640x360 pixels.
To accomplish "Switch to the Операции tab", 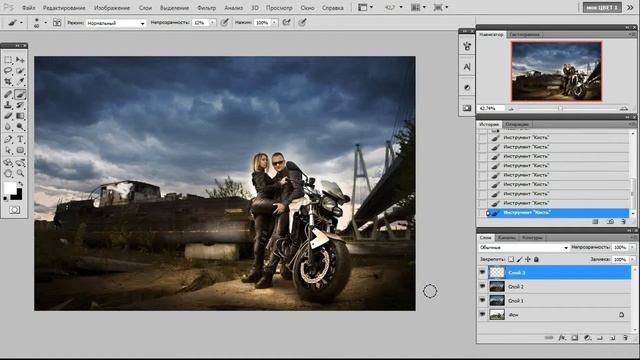I will point(517,124).
